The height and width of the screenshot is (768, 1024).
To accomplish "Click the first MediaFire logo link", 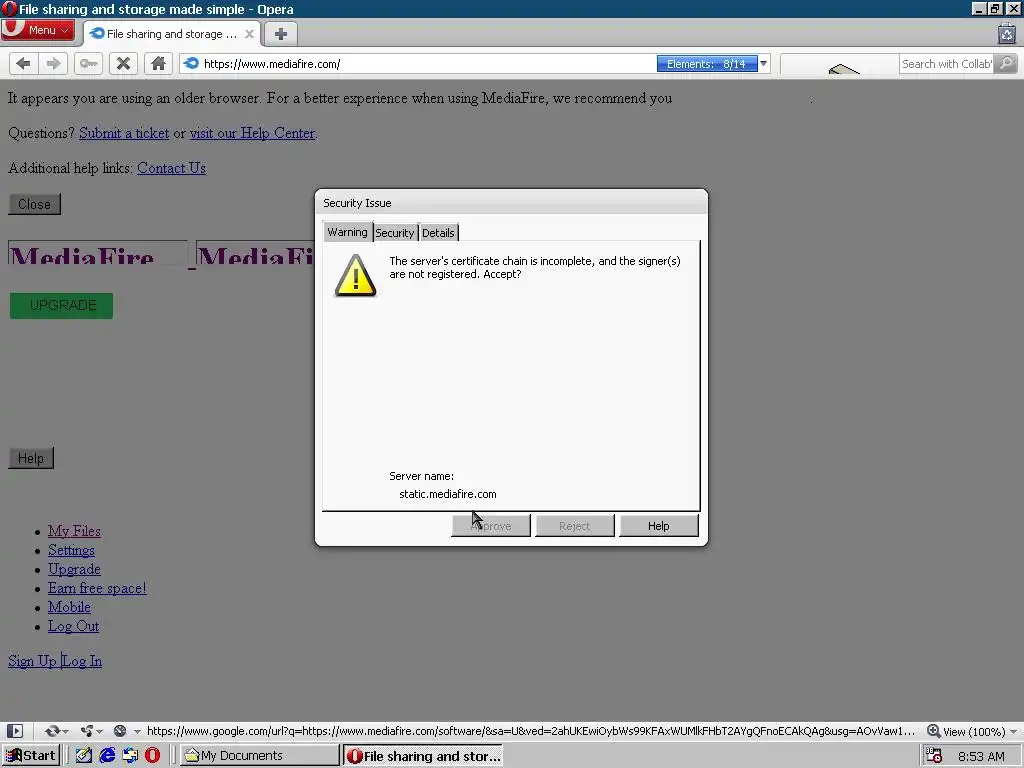I will click(97, 255).
